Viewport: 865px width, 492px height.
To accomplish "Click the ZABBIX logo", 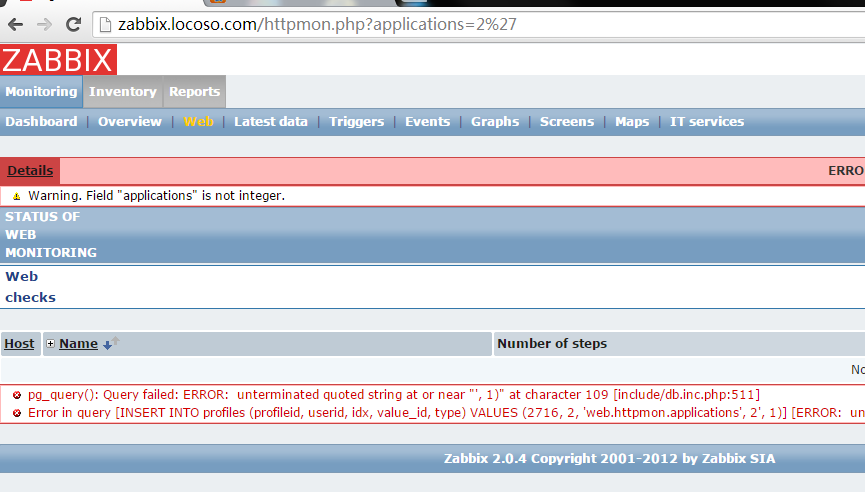I will pyautogui.click(x=58, y=60).
